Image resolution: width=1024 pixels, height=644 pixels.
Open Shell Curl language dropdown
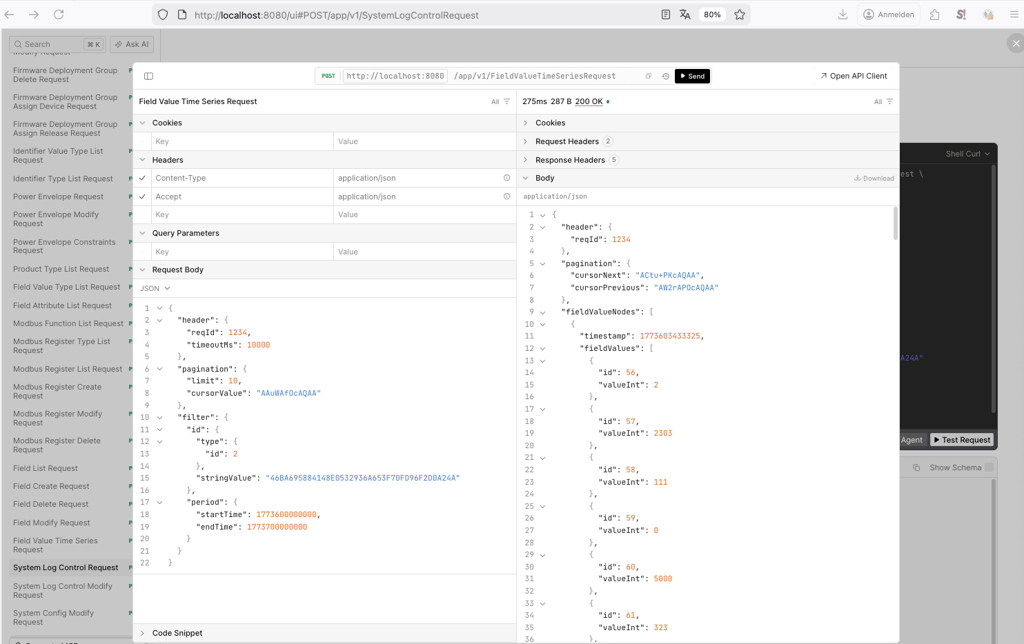click(967, 154)
